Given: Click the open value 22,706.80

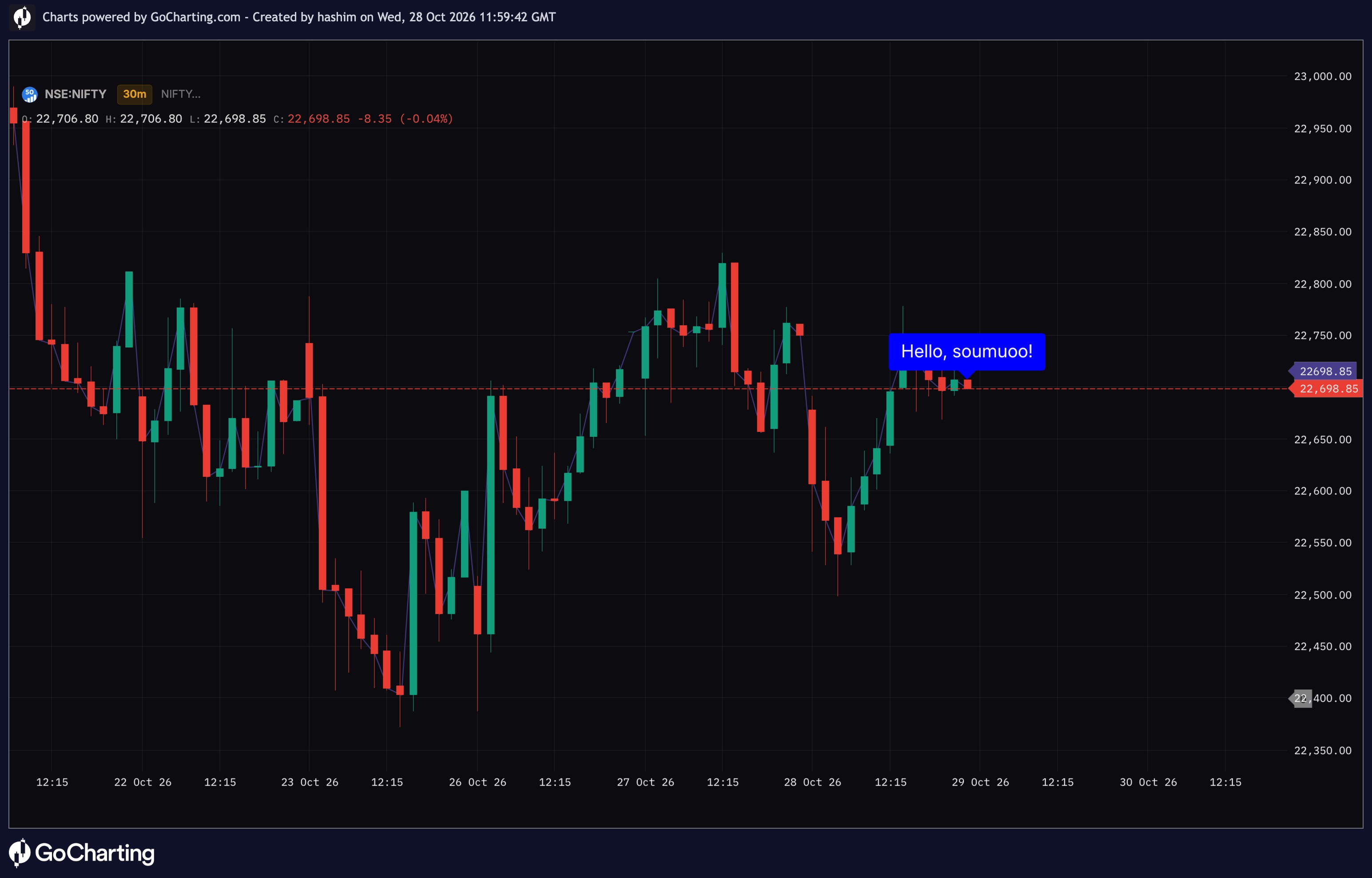Looking at the screenshot, I should 67,119.
